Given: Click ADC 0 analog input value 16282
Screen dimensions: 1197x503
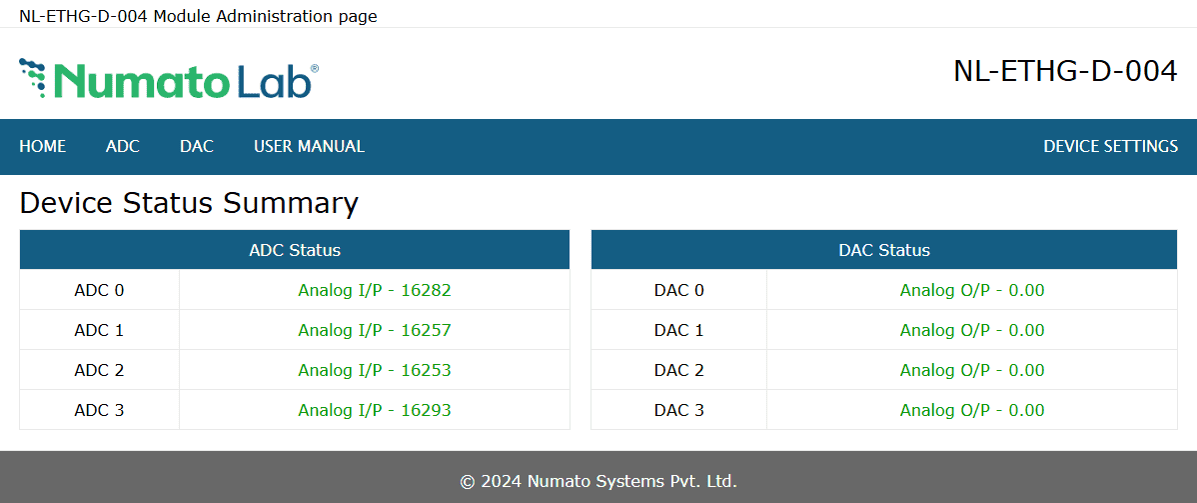Looking at the screenshot, I should [375, 290].
